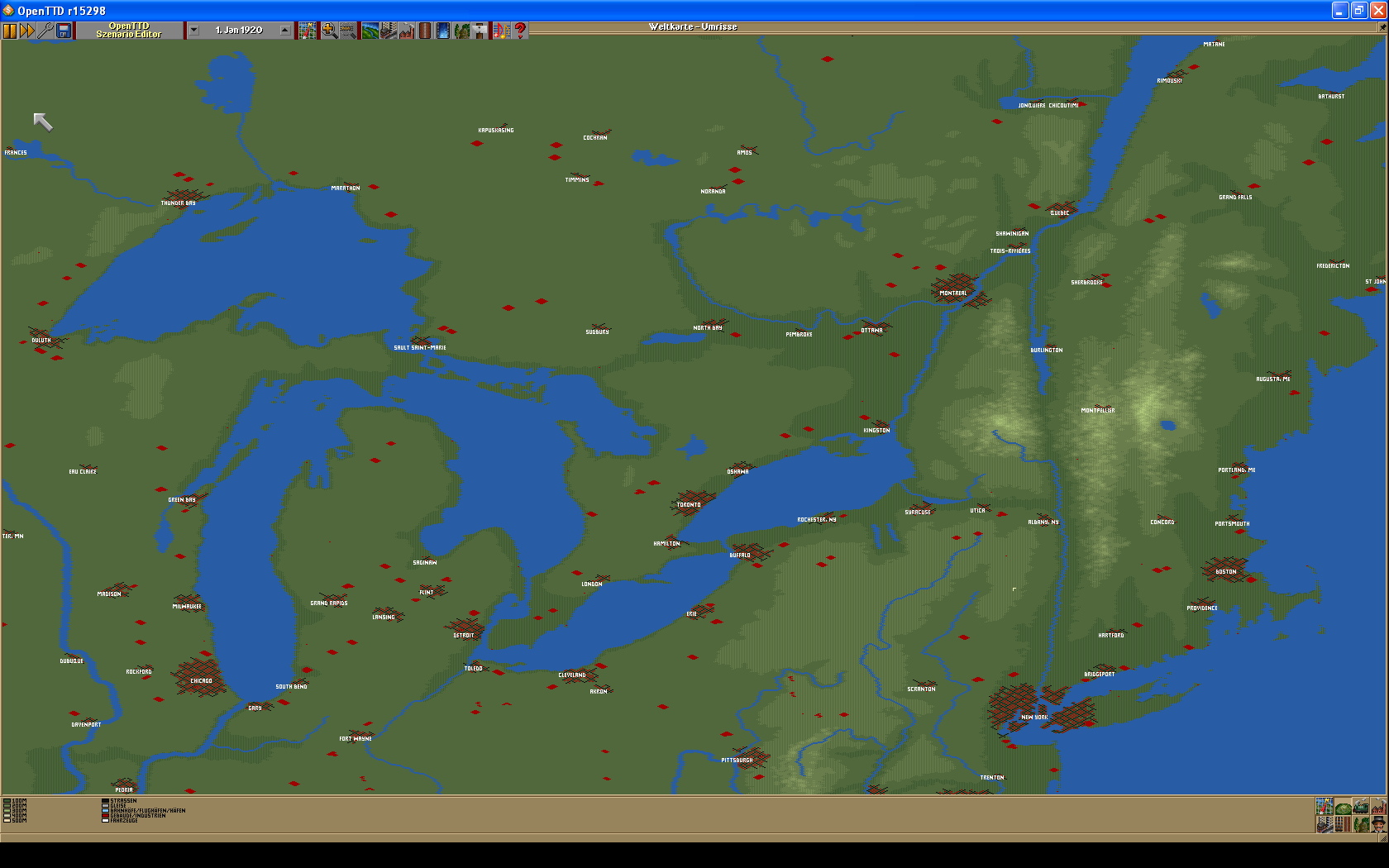
Task: Open the help question mark menu
Action: 520,31
